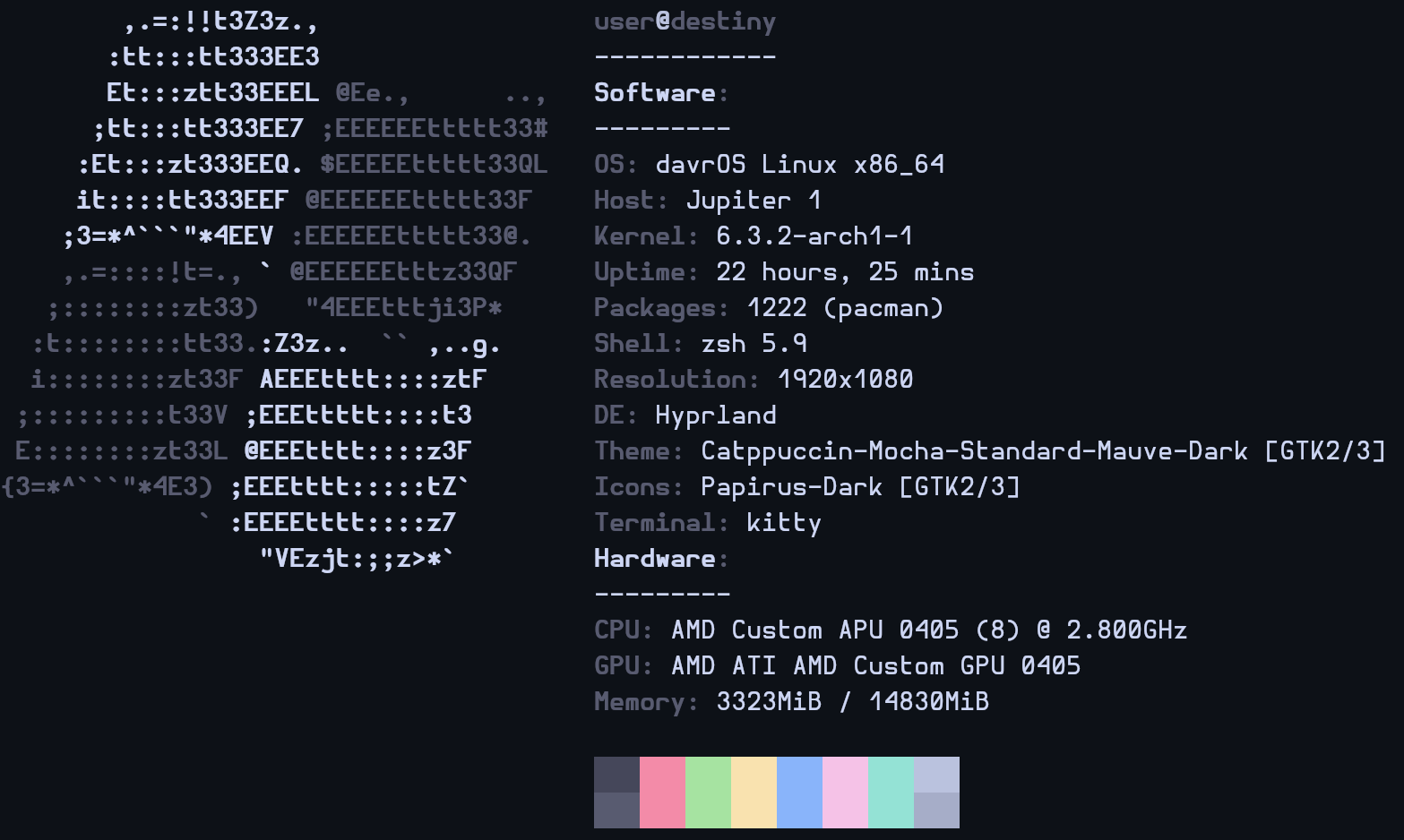This screenshot has height=840, width=1404.
Task: Click the 'CPU:' label
Action: (624, 630)
